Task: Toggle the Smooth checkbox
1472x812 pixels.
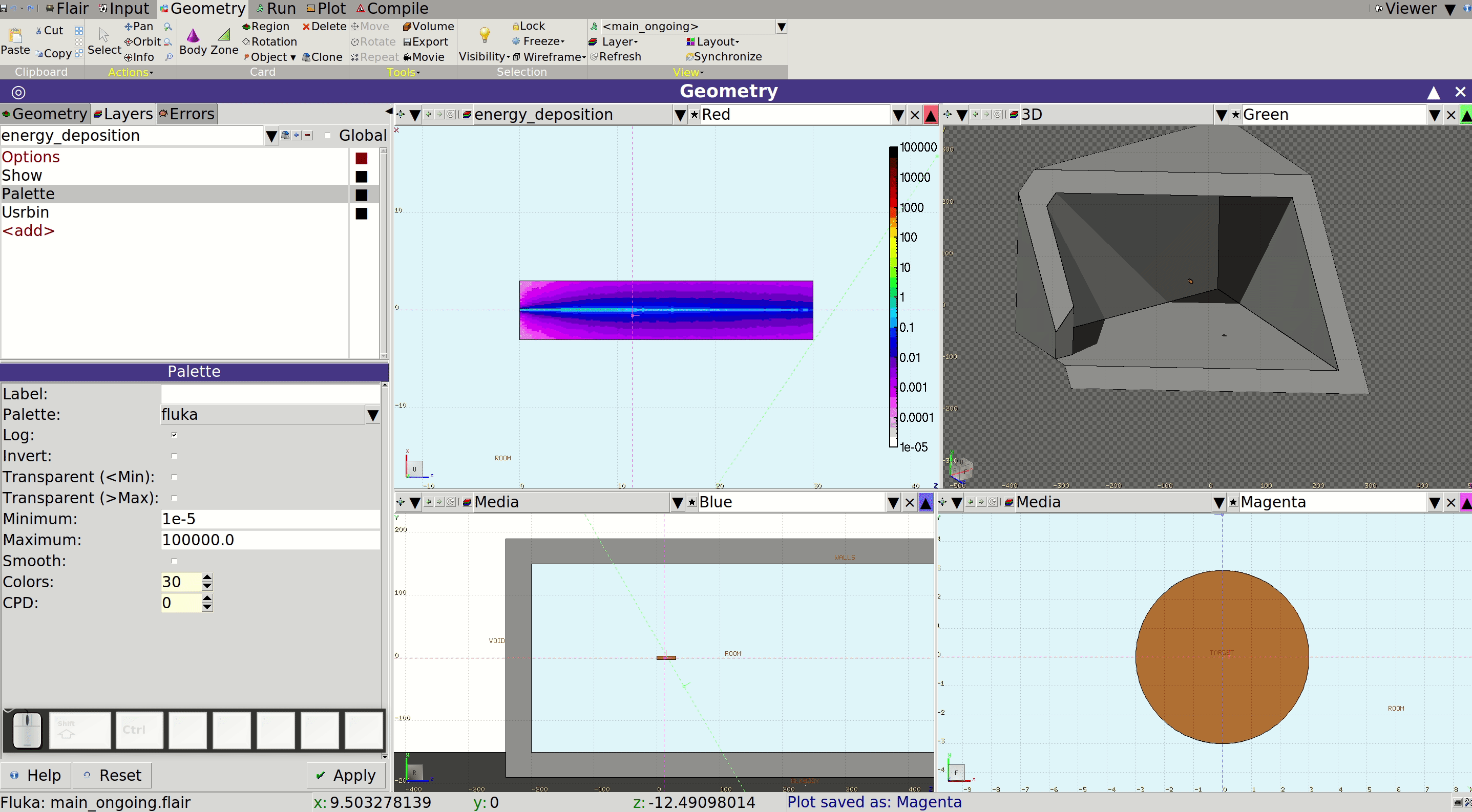Action: click(174, 561)
